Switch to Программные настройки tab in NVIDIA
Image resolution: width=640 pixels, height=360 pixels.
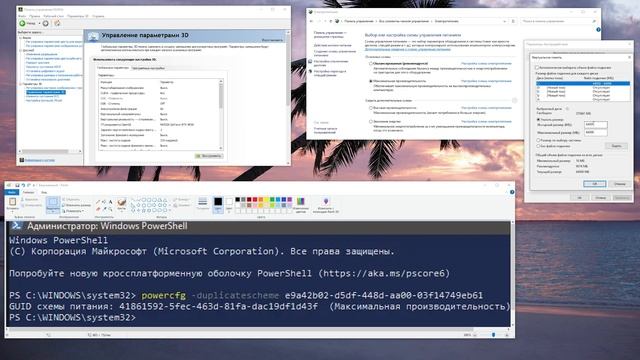point(148,68)
